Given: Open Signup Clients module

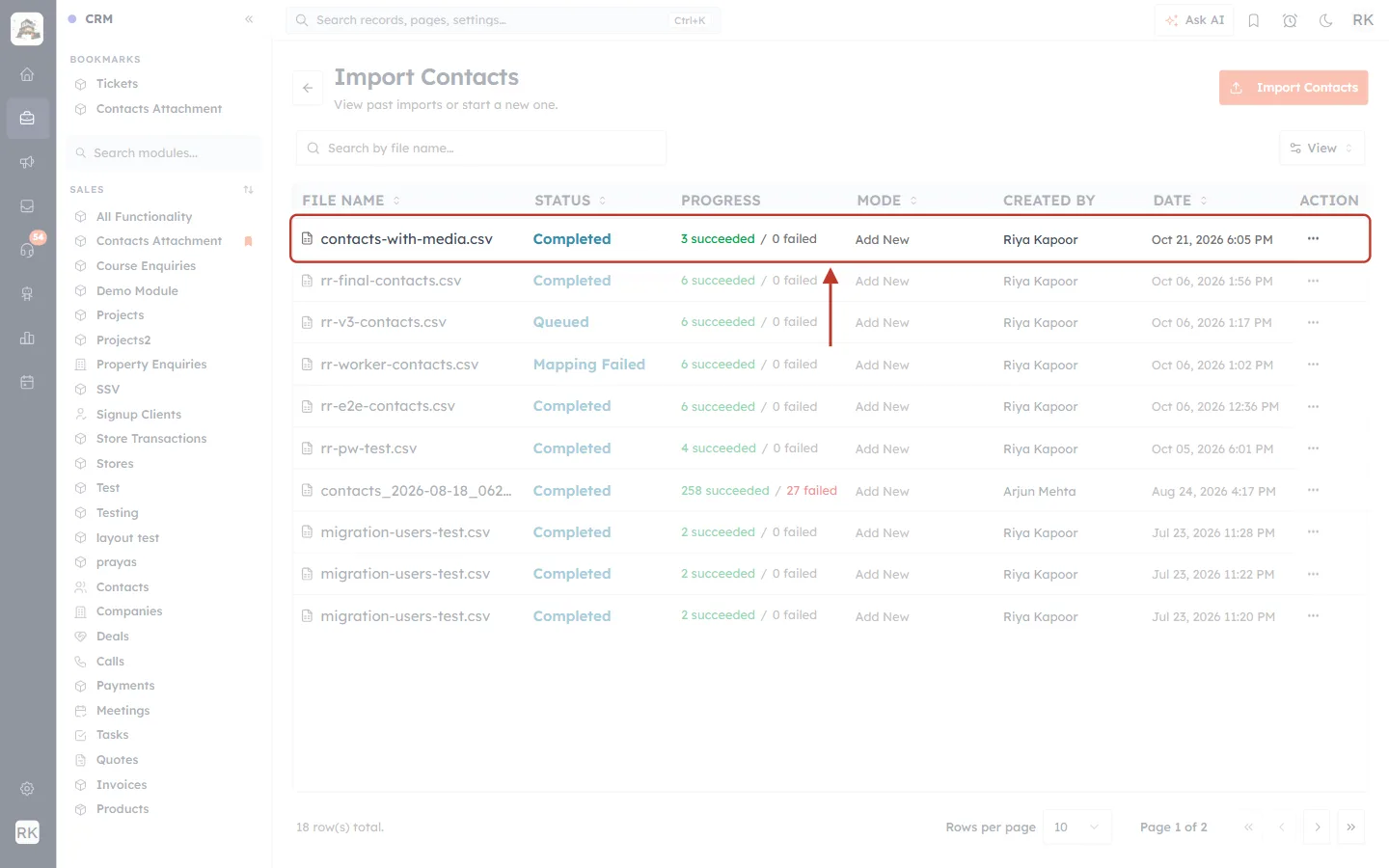Looking at the screenshot, I should pyautogui.click(x=139, y=415).
